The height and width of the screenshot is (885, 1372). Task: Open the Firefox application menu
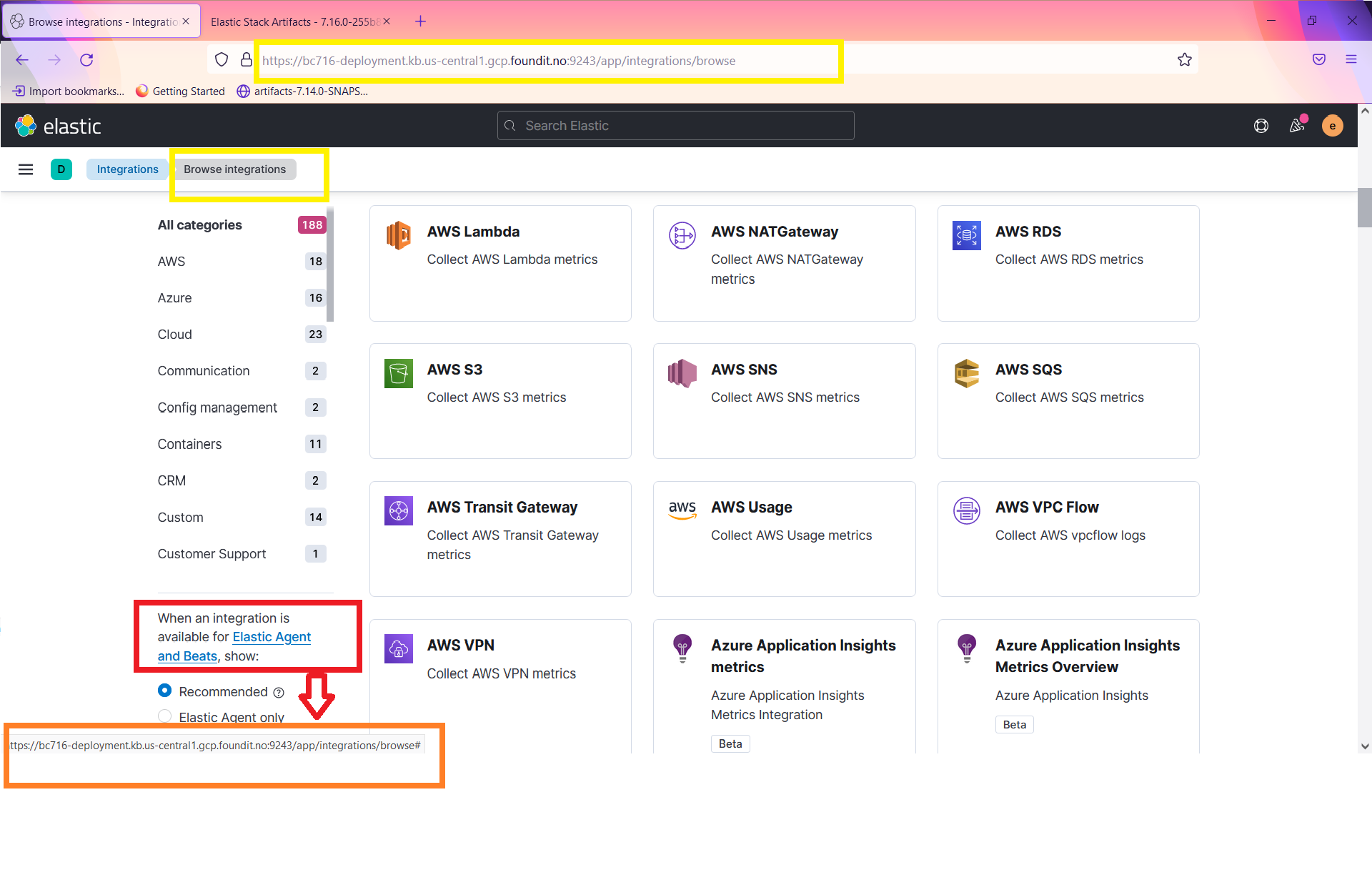(1352, 59)
